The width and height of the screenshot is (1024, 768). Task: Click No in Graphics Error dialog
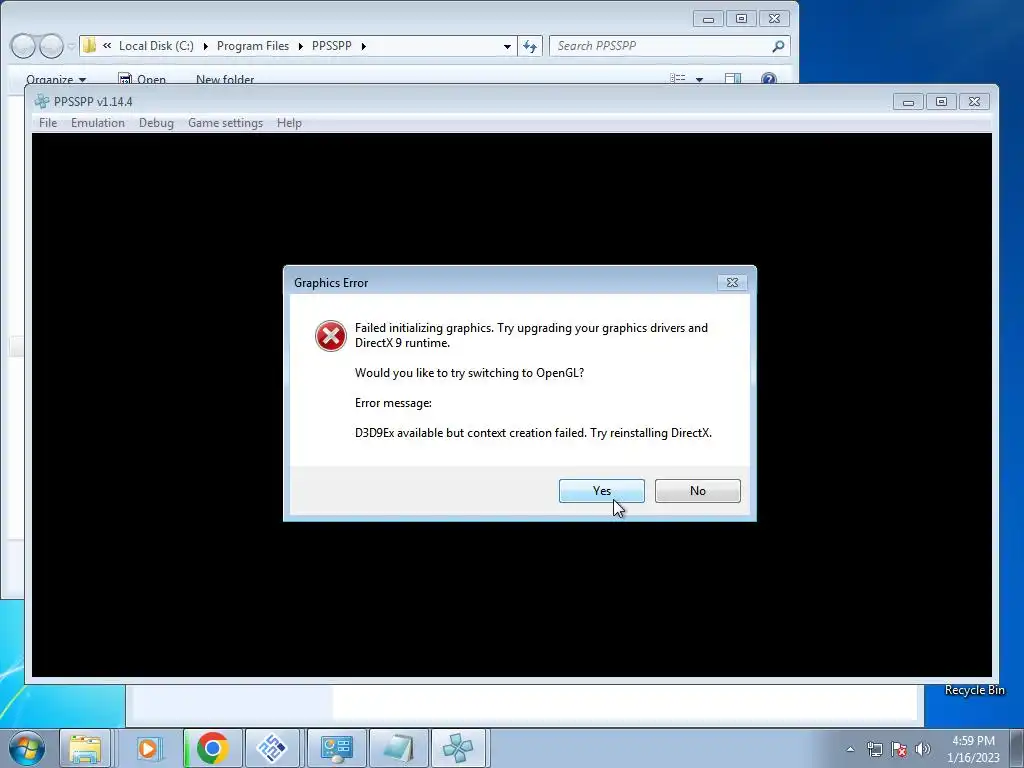coord(697,490)
